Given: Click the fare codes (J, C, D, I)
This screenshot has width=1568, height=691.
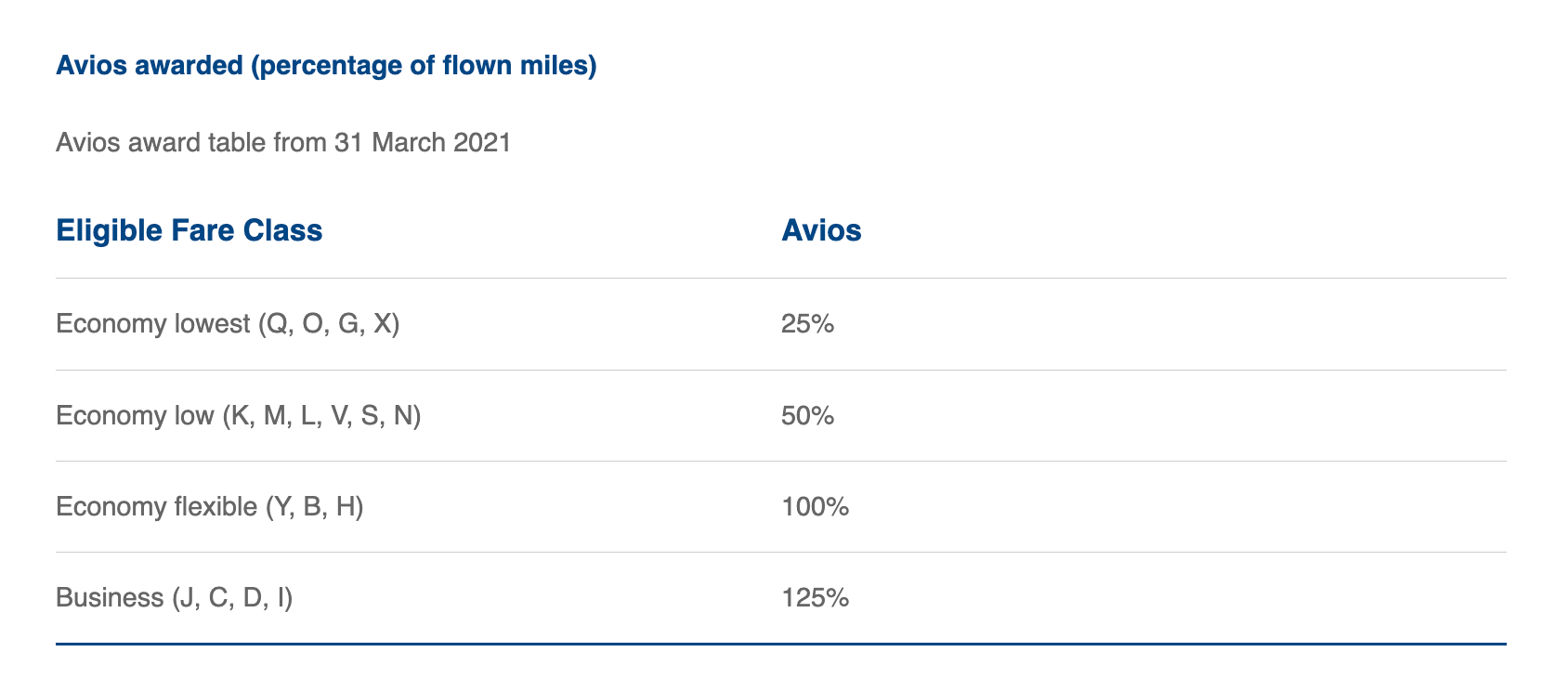Looking at the screenshot, I should click(232, 597).
